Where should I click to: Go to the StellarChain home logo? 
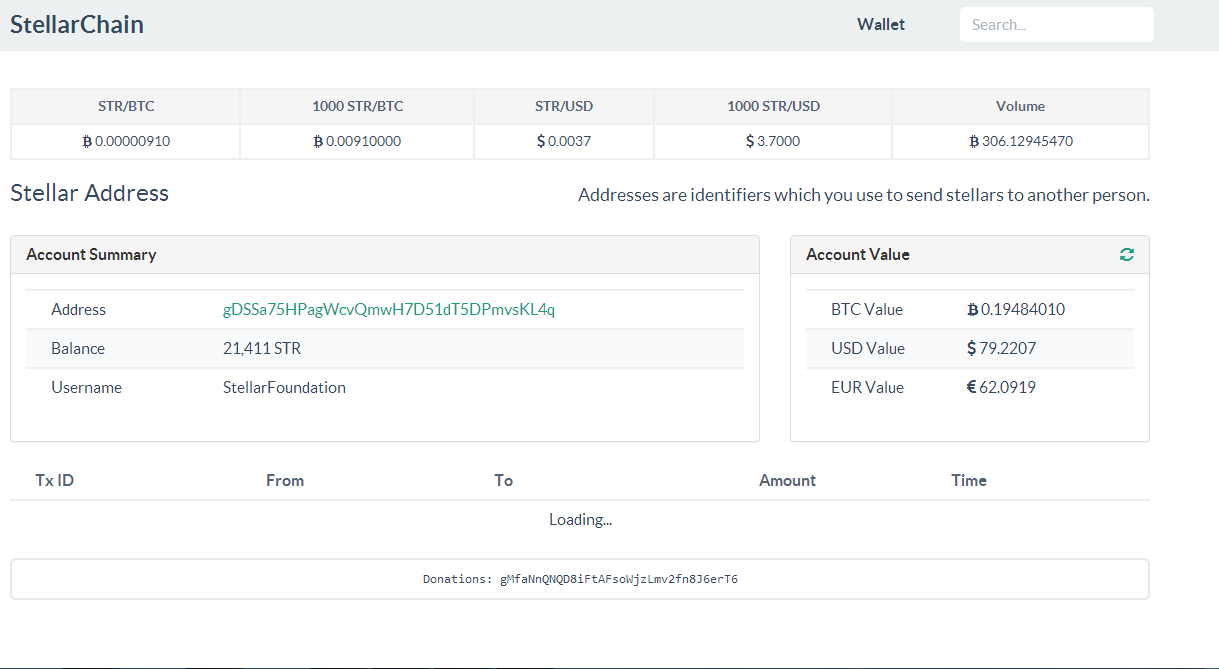[77, 25]
